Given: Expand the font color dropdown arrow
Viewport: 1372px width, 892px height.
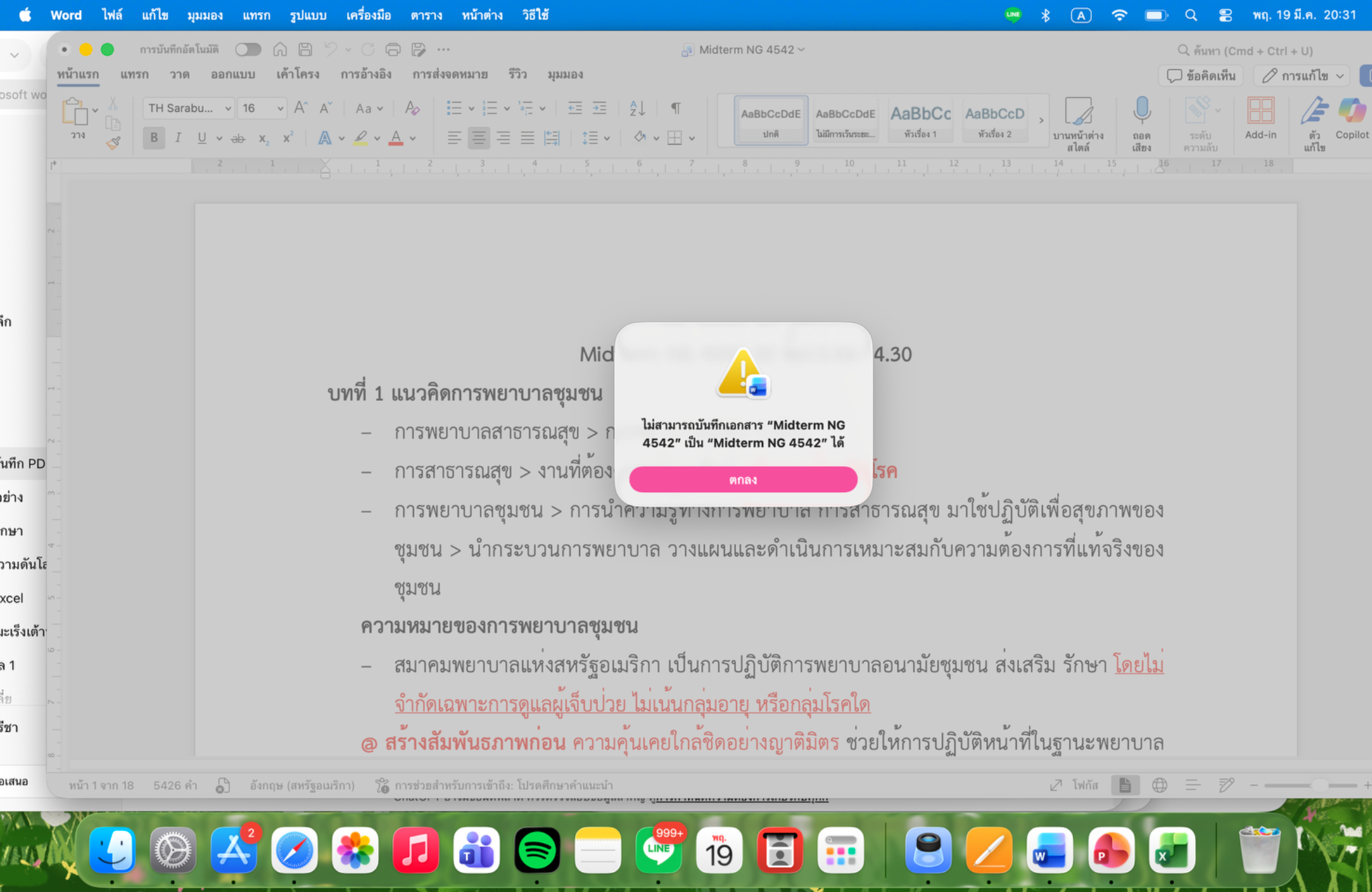Looking at the screenshot, I should (413, 139).
